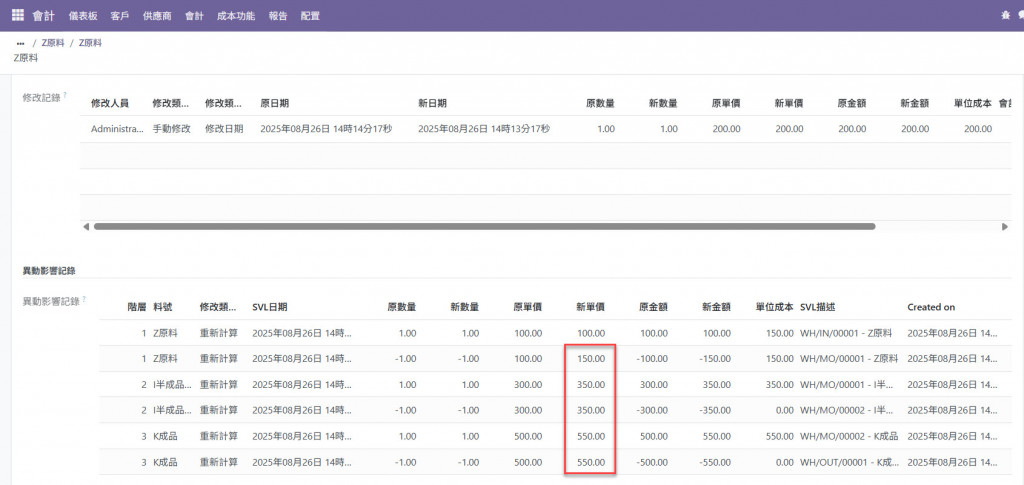1024x485 pixels.
Task: Sort by SVL日期 column header
Action: pos(270,307)
